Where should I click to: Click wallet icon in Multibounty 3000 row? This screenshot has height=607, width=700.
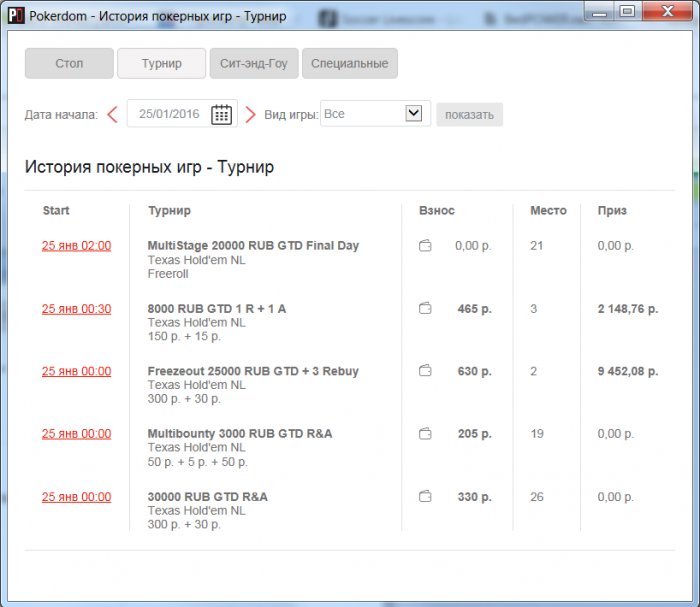point(425,433)
